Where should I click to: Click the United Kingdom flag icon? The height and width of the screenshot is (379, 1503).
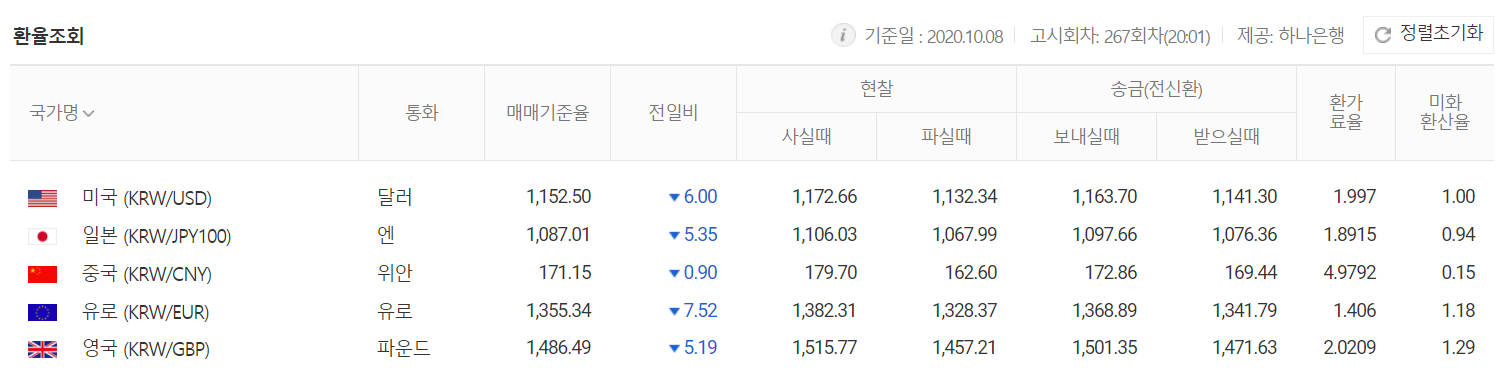pyautogui.click(x=42, y=350)
